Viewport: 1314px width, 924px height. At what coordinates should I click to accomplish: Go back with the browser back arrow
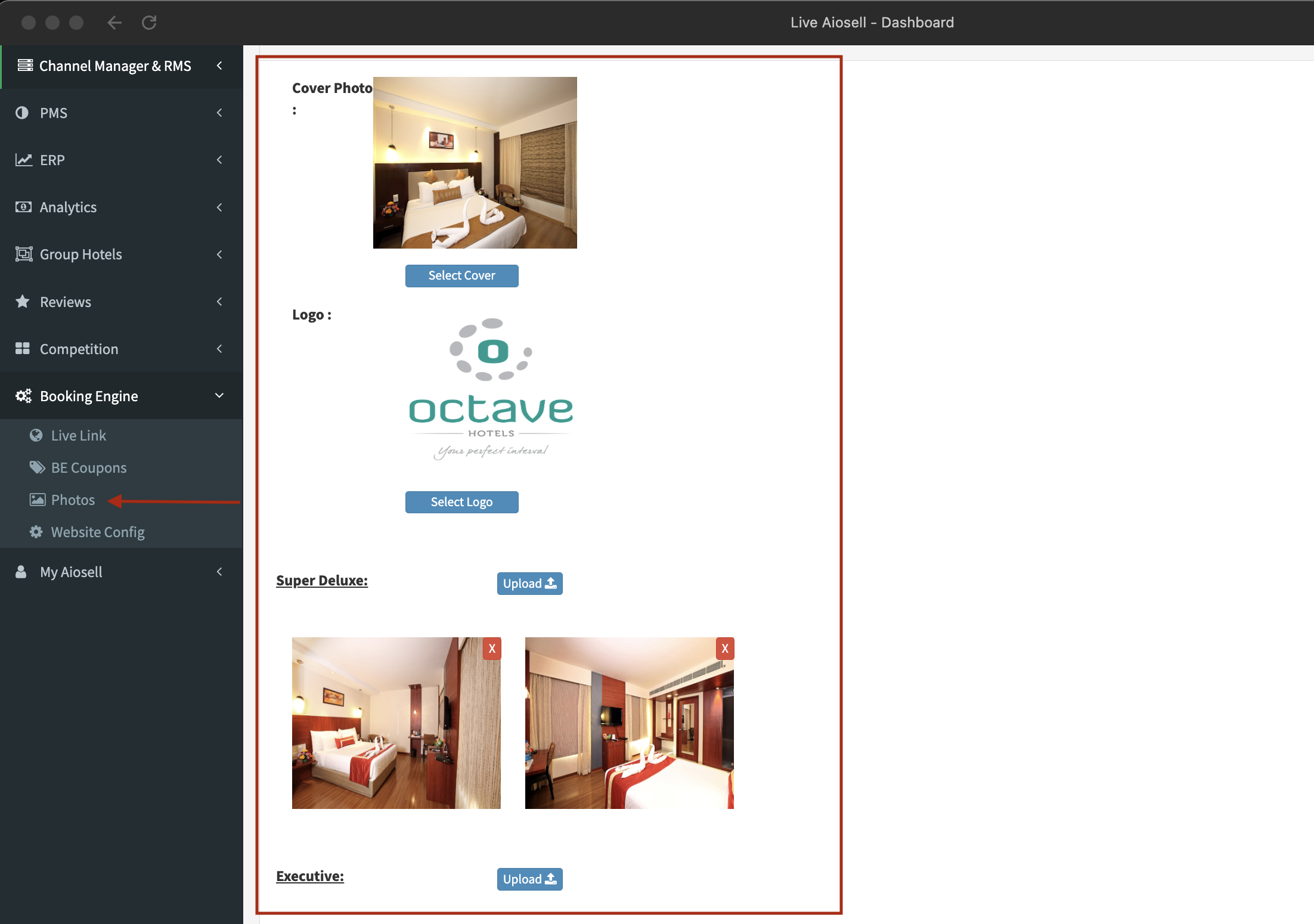pos(114,23)
